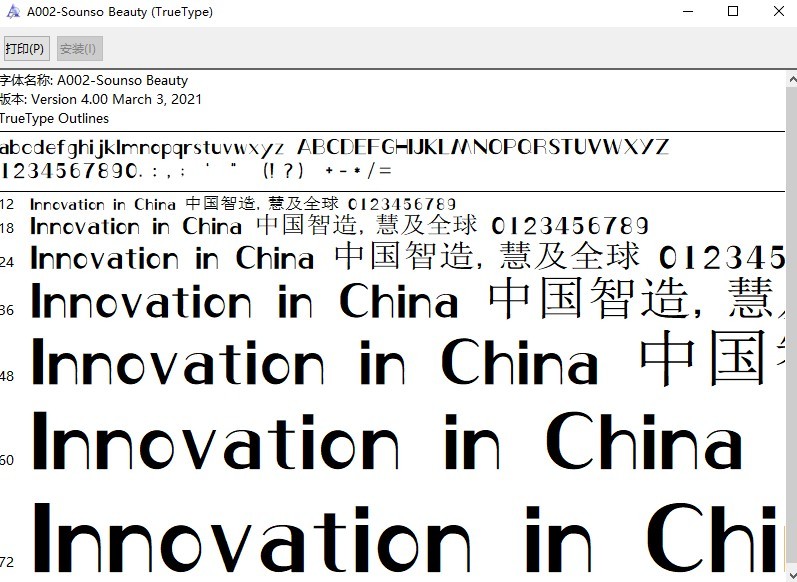Click the greyed-out 安装(I) install button

[78, 48]
